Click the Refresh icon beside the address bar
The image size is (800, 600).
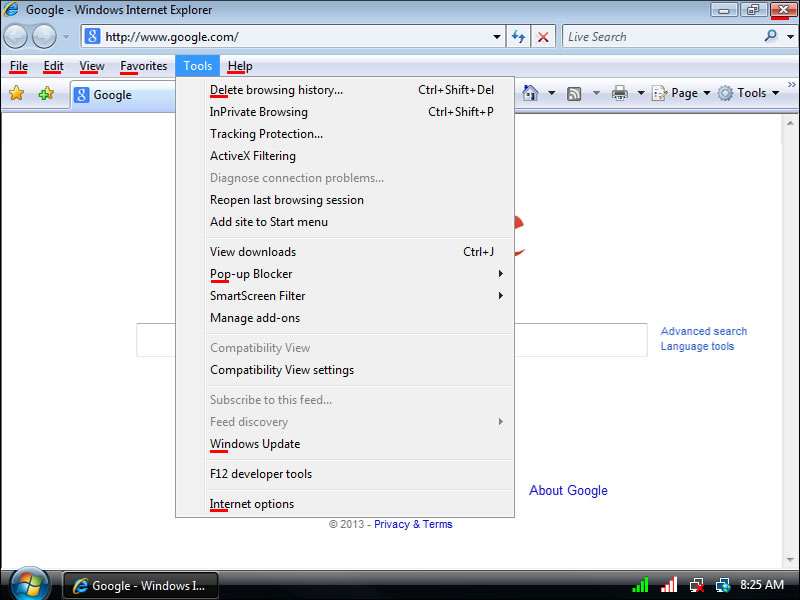(519, 37)
